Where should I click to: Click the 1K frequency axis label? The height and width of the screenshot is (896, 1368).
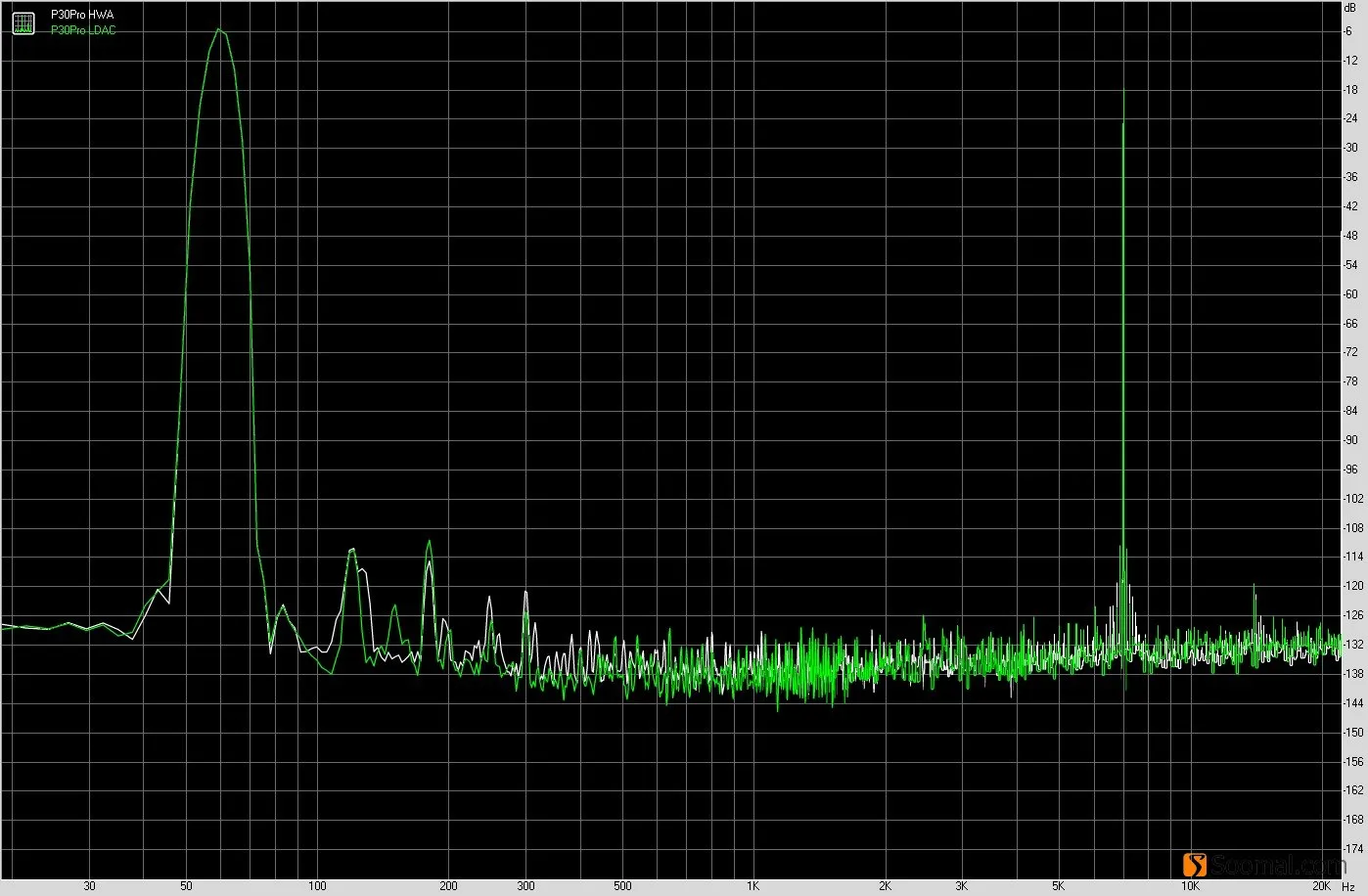click(x=752, y=886)
